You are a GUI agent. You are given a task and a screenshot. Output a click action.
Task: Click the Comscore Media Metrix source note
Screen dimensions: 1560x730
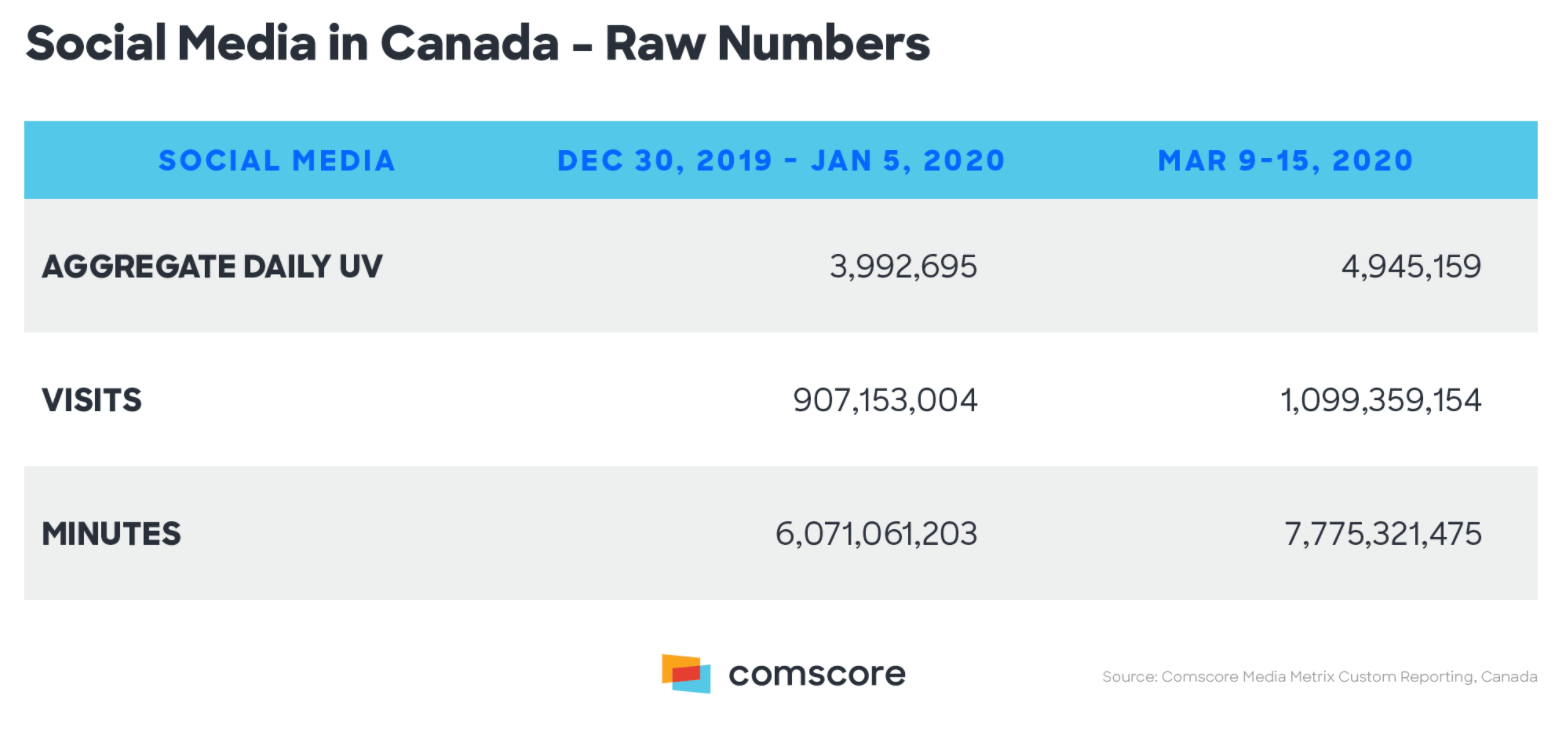point(1320,677)
